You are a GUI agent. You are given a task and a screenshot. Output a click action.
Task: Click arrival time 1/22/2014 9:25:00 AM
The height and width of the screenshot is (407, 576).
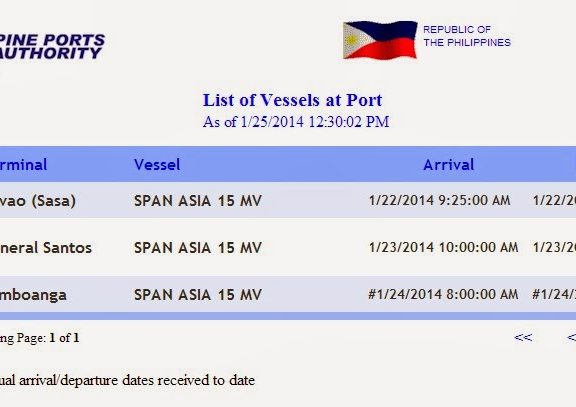[x=439, y=200]
